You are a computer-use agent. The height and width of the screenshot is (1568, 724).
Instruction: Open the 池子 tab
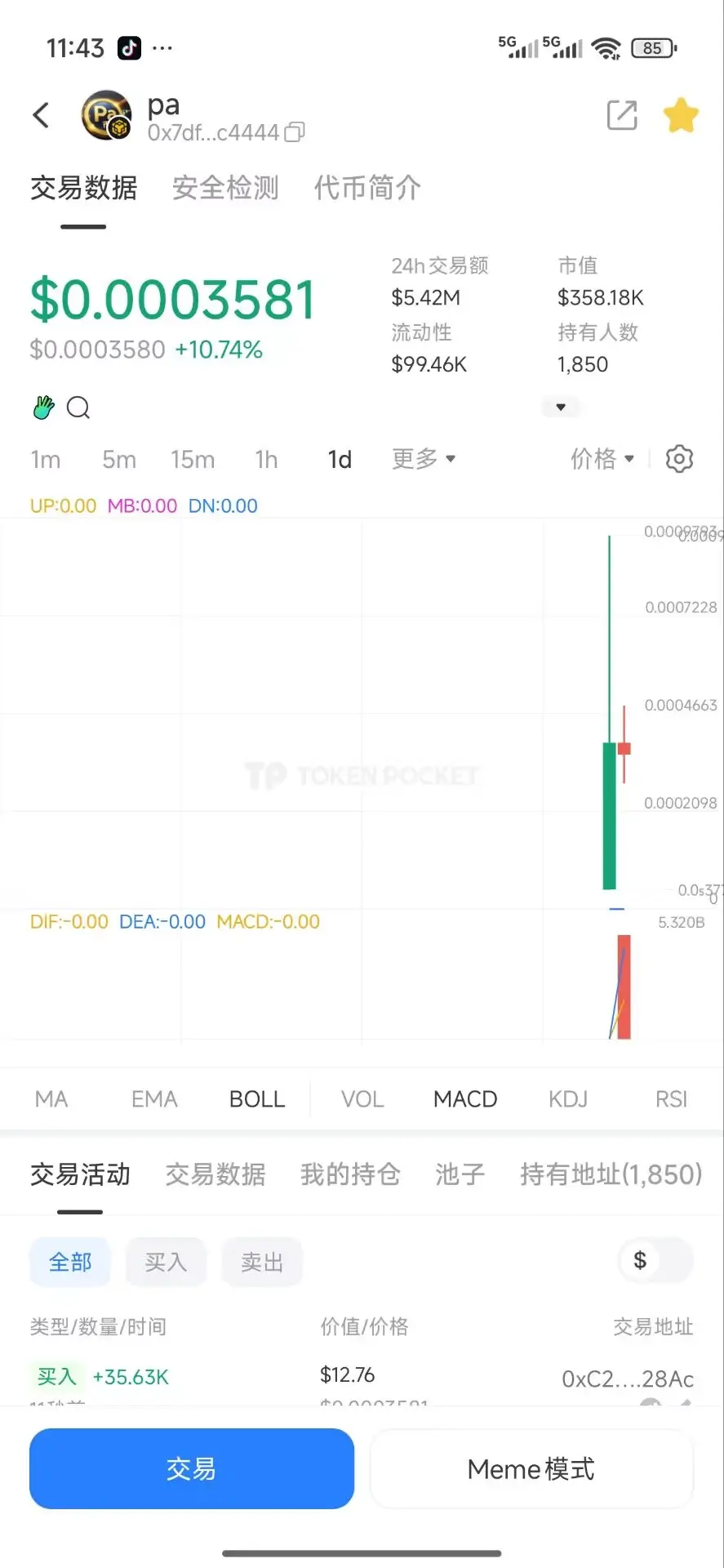pyautogui.click(x=460, y=1174)
